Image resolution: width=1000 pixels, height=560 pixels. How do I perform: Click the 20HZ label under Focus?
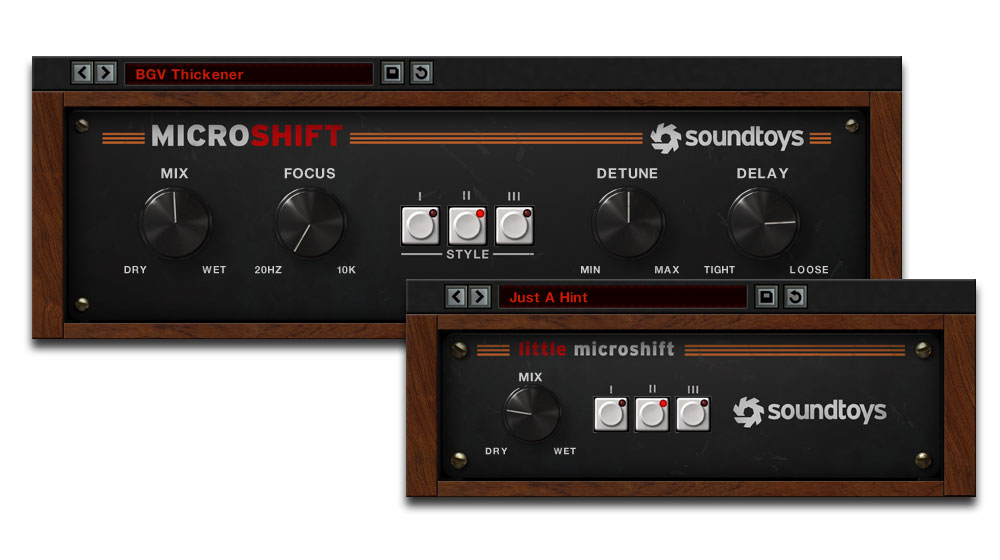point(268,270)
